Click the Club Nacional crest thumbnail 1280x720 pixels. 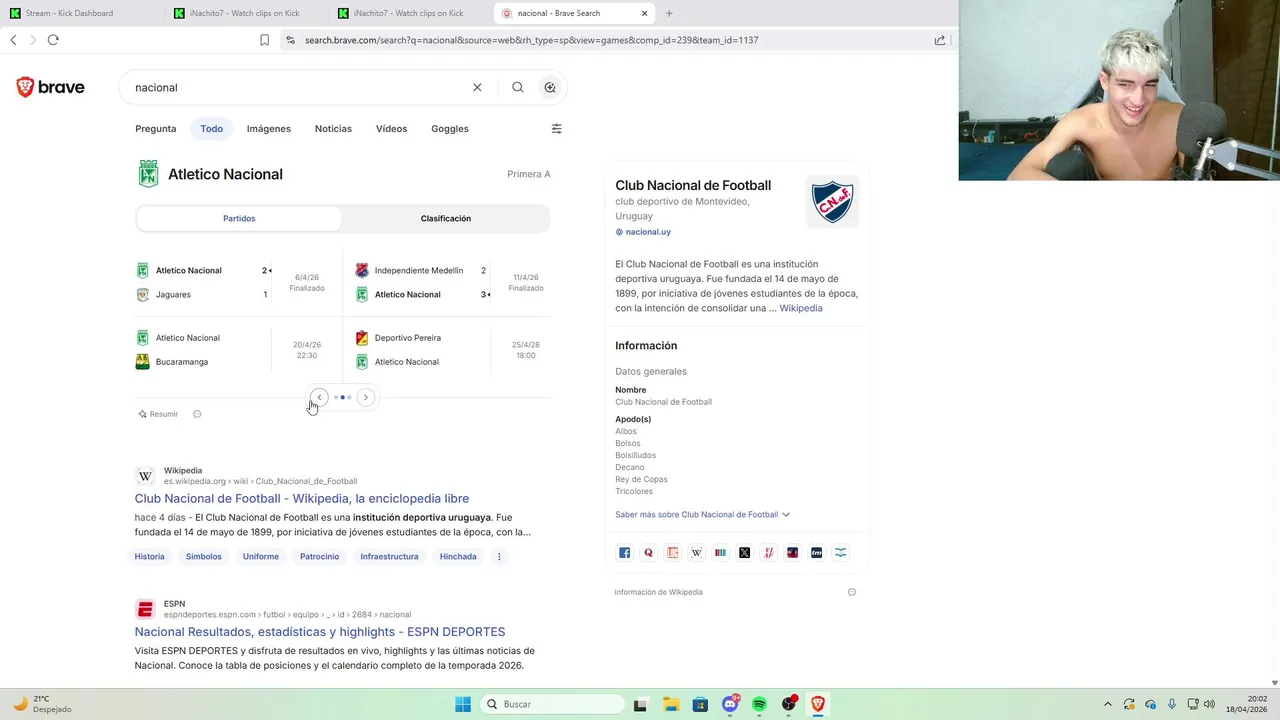(x=832, y=202)
